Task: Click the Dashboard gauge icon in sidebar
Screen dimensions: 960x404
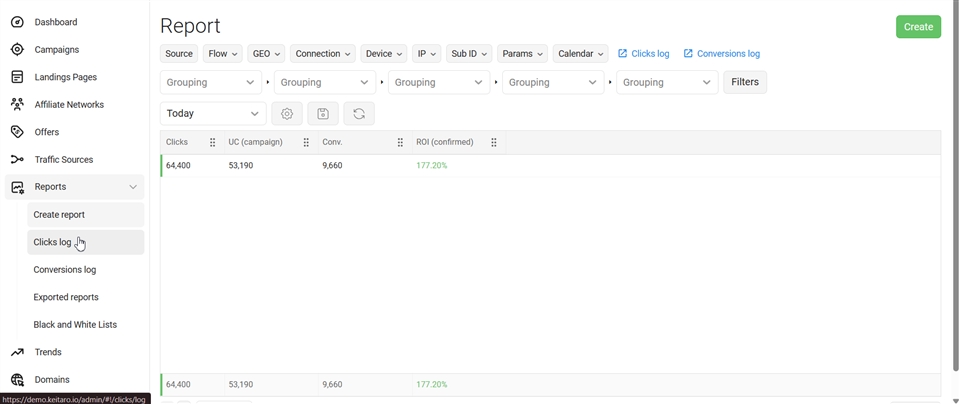Action: point(17,22)
